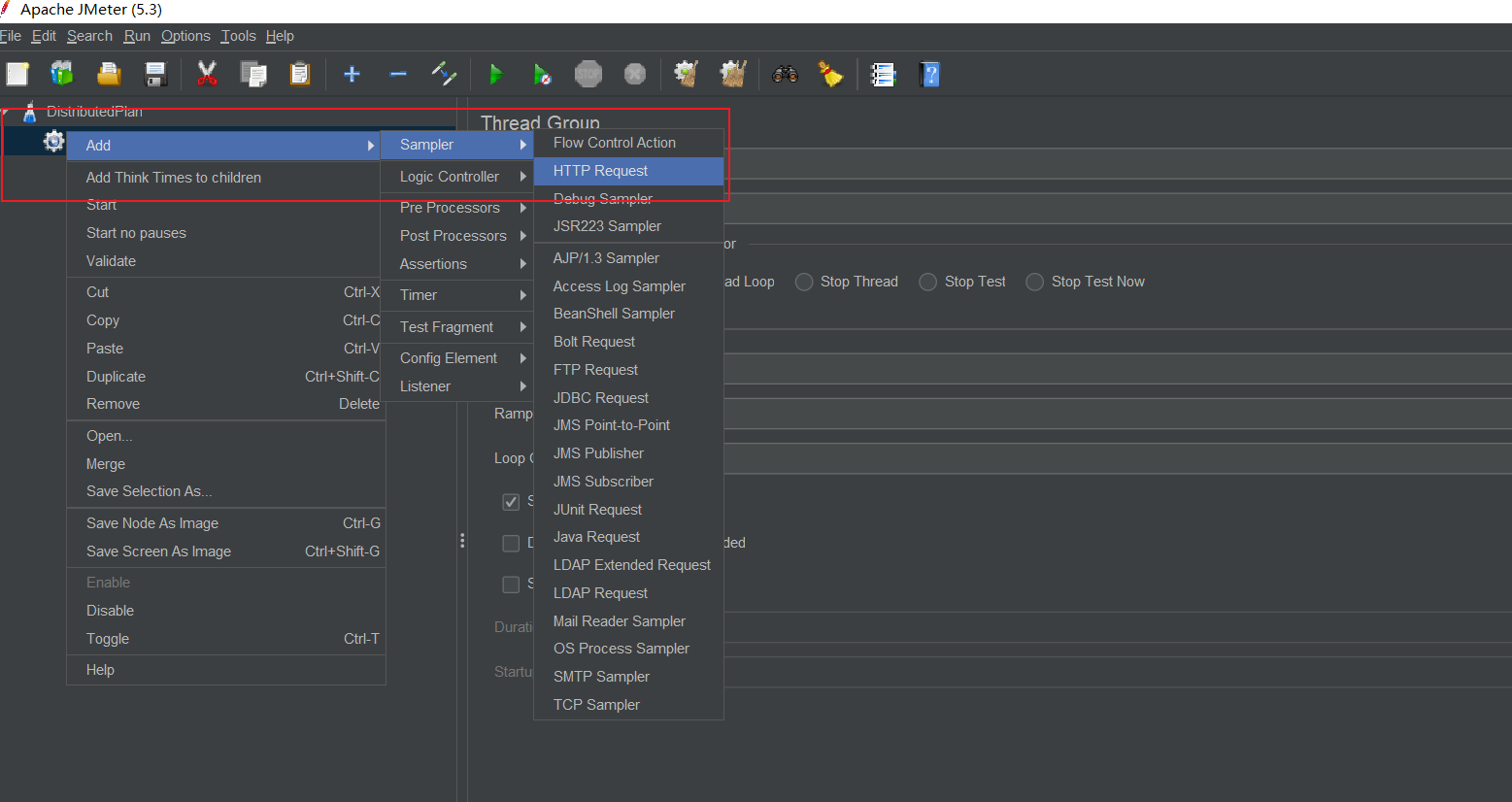Viewport: 1512px width, 802px height.
Task: Expand the Timer submenu
Action: (456, 295)
